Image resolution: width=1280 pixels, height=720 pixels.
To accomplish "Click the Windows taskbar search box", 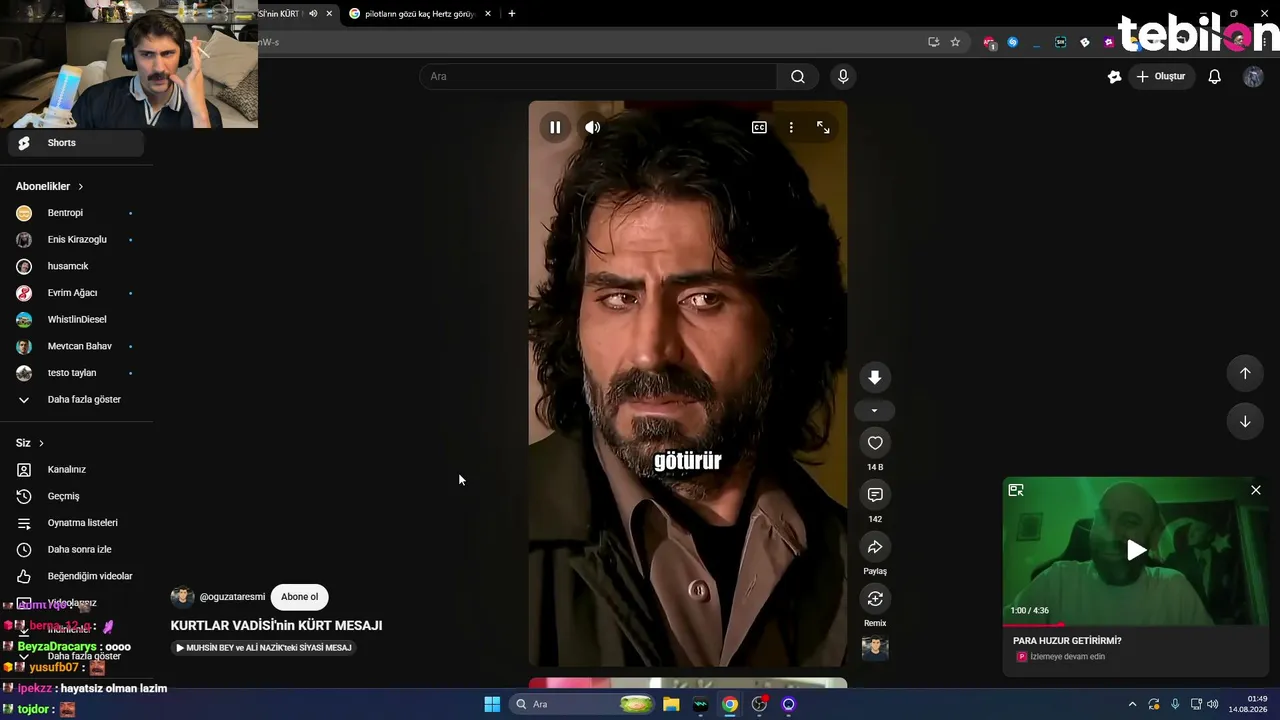I will coord(584,704).
